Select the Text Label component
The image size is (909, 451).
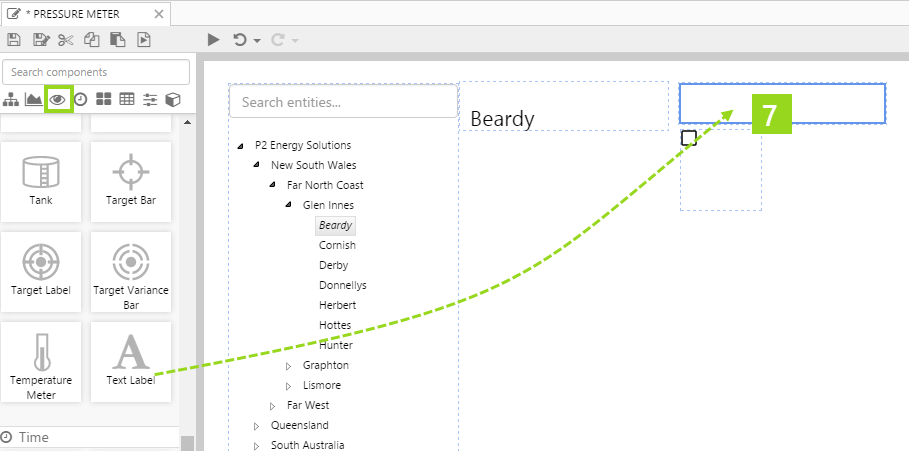pyautogui.click(x=131, y=362)
